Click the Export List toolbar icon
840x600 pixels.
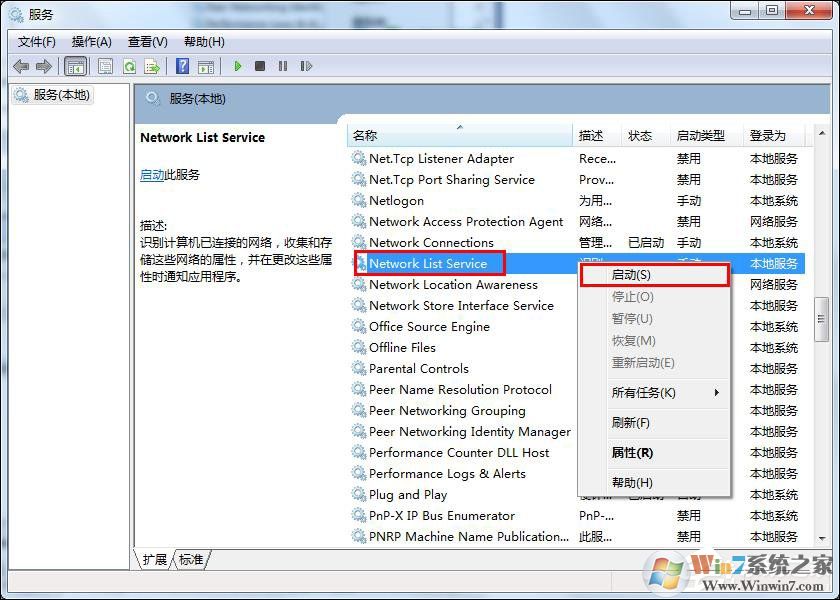click(x=152, y=66)
